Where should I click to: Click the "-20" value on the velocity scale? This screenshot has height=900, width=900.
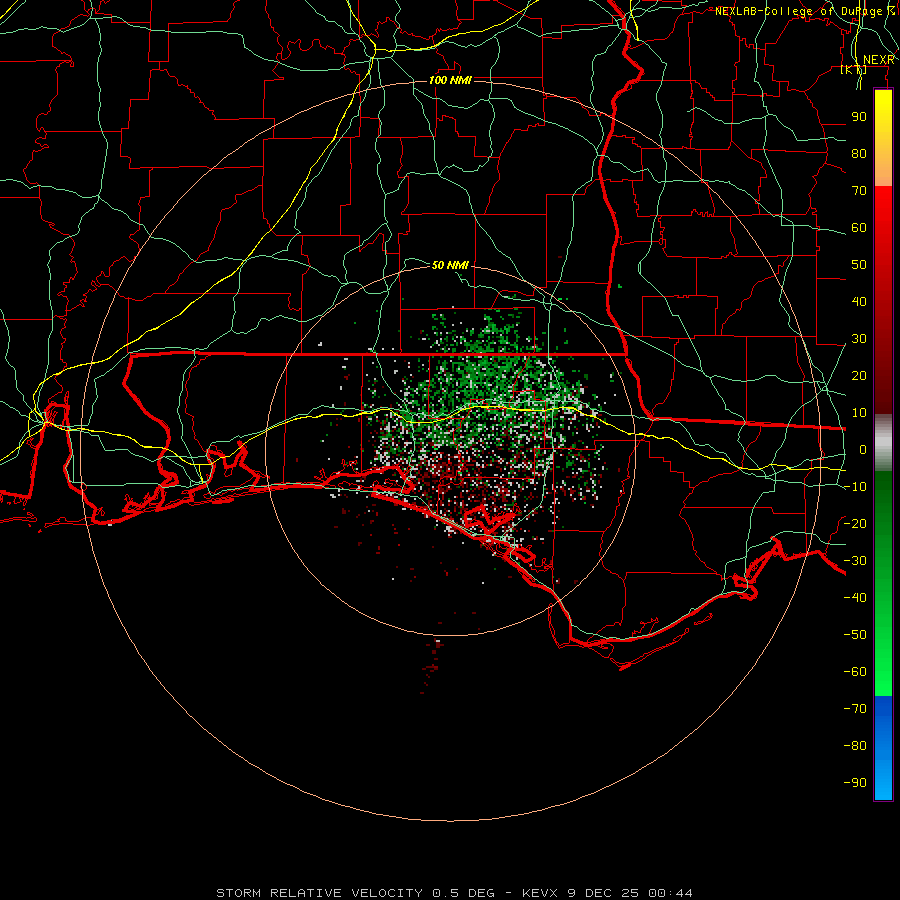tap(855, 524)
